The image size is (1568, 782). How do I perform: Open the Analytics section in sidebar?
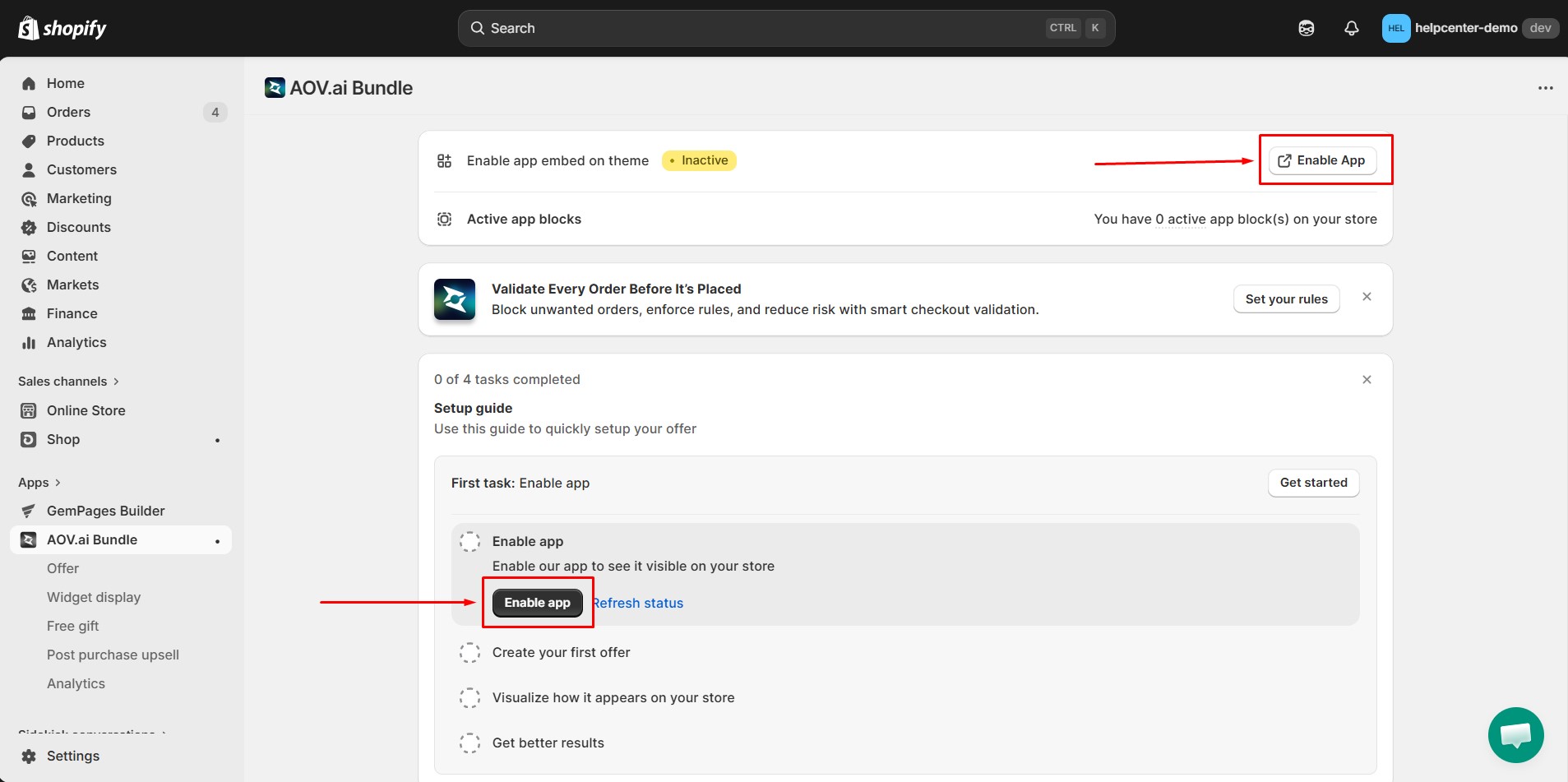[x=76, y=342]
